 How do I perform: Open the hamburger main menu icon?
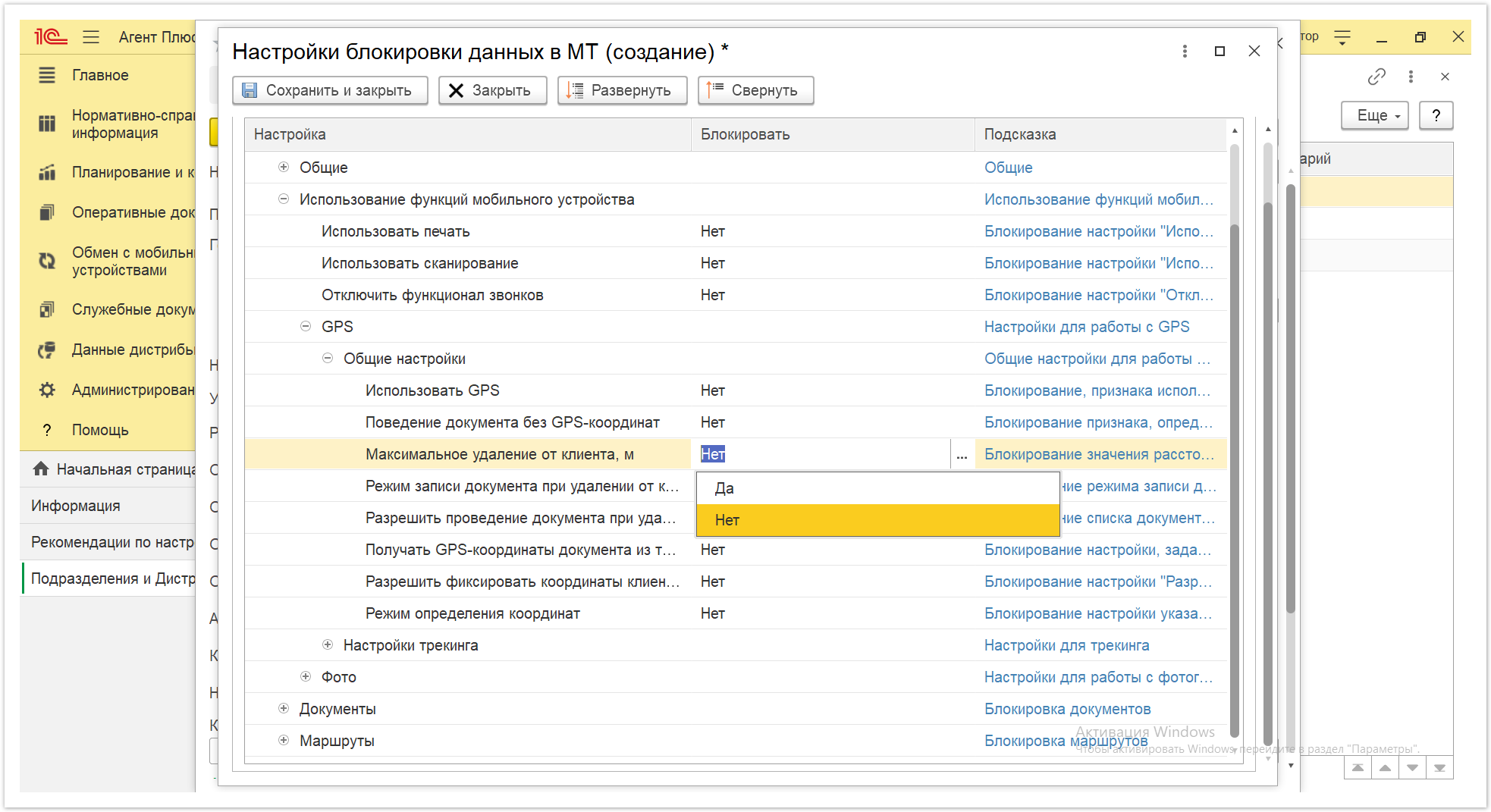pyautogui.click(x=91, y=36)
